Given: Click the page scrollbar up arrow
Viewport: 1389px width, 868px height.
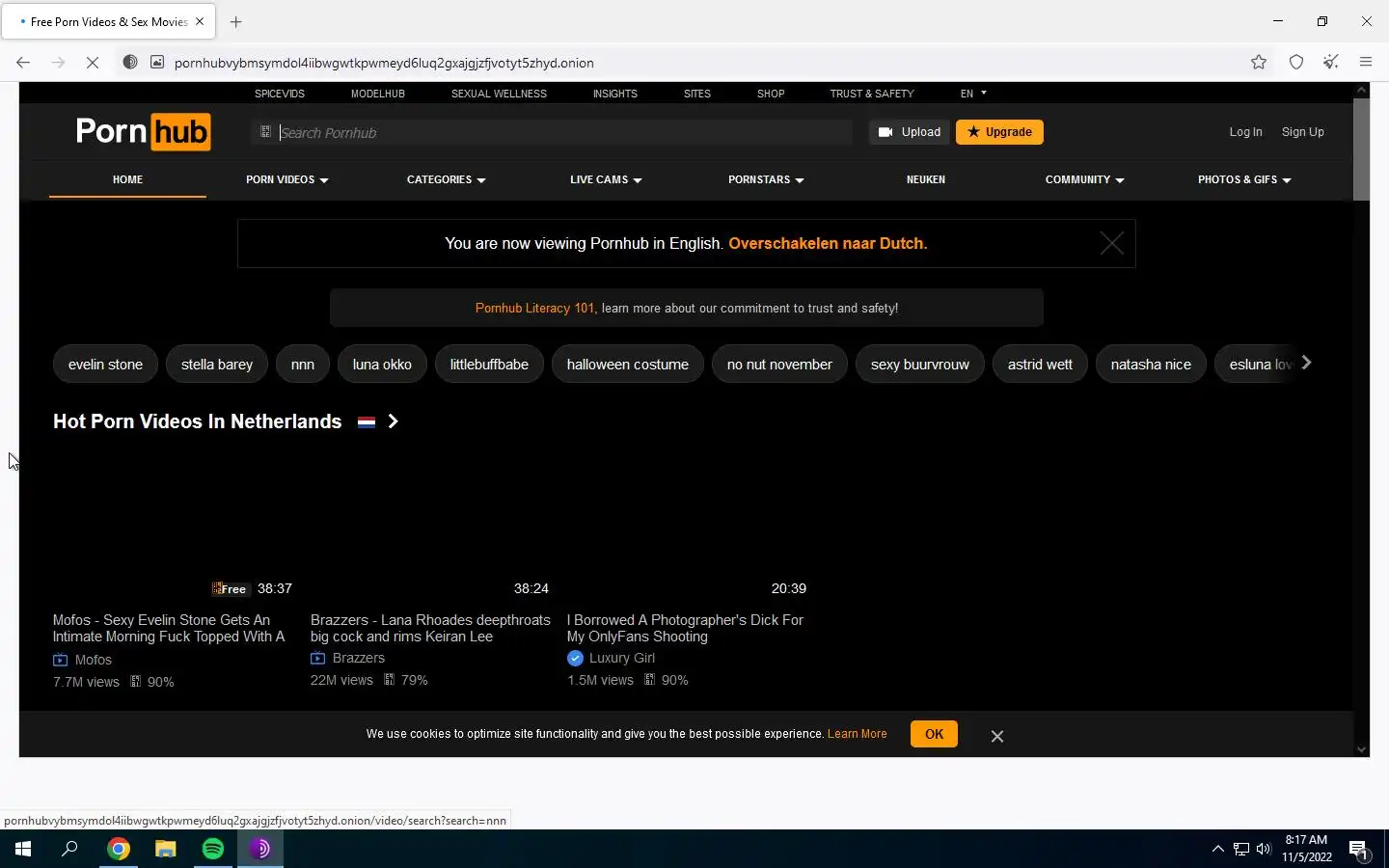Looking at the screenshot, I should [1361, 90].
